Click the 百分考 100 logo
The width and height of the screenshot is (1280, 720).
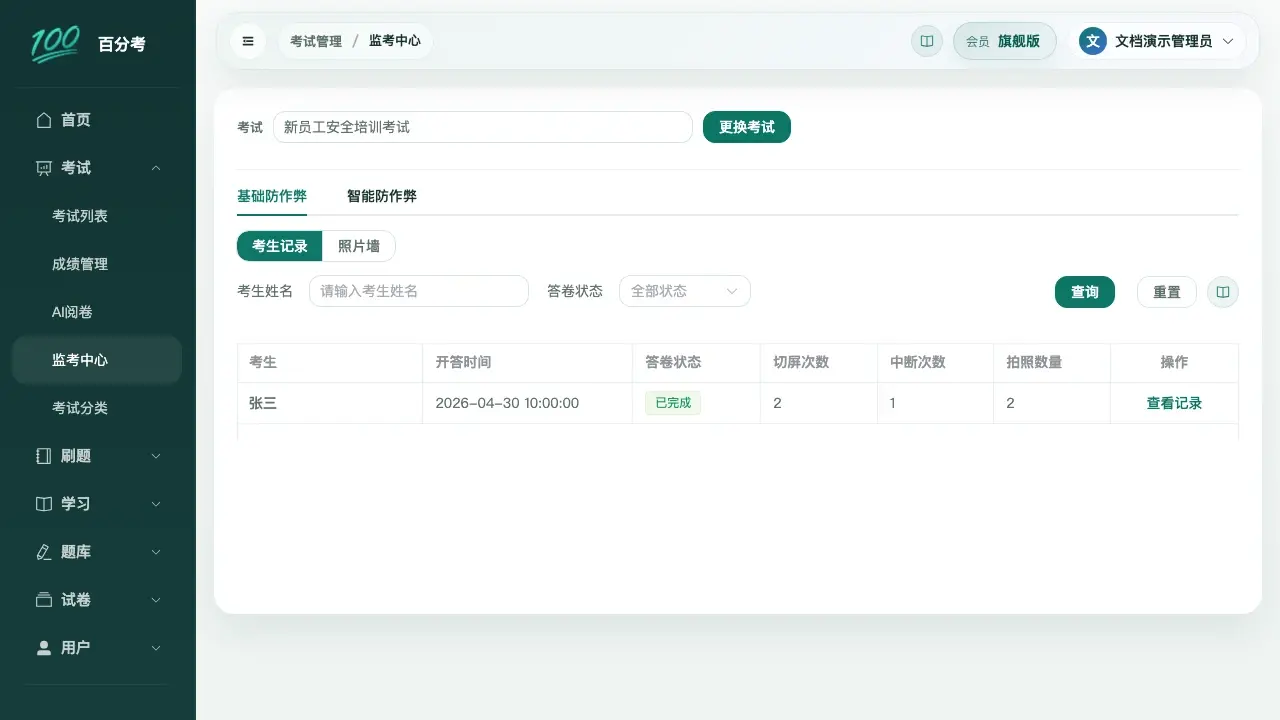pyautogui.click(x=55, y=44)
